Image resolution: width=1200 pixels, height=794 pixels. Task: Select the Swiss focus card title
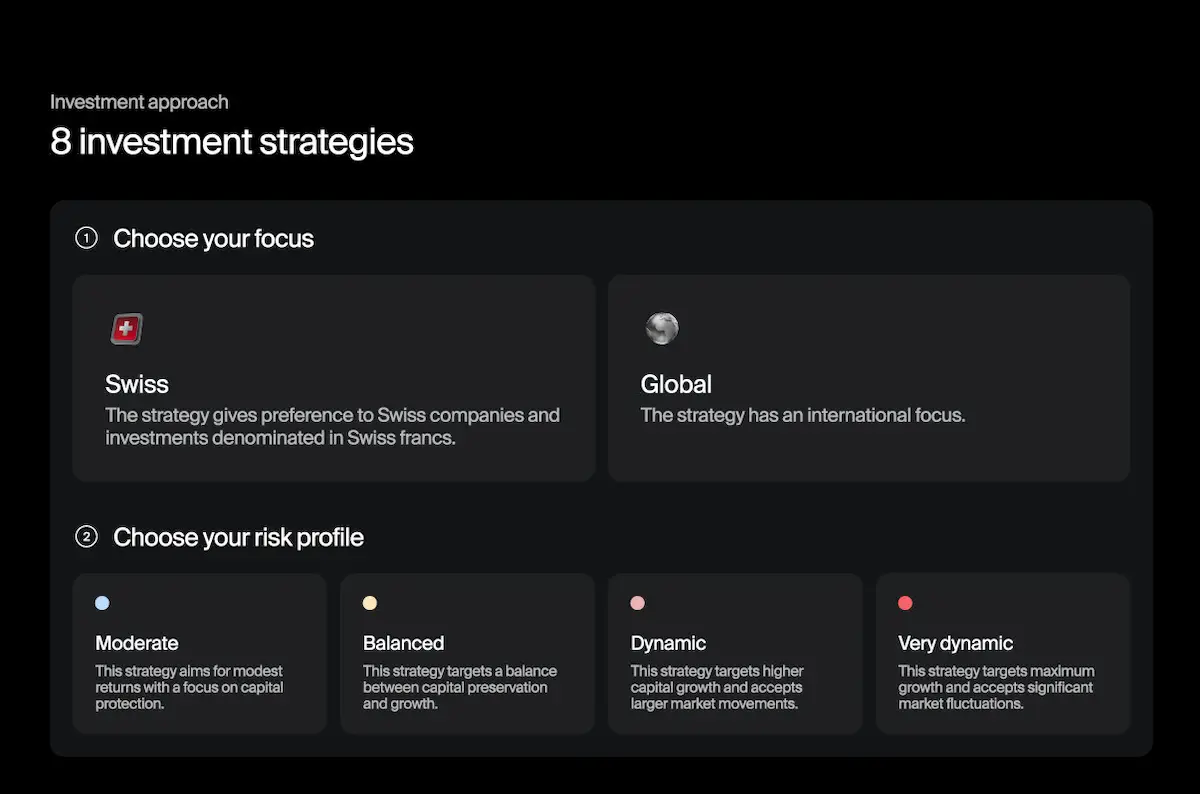point(137,384)
